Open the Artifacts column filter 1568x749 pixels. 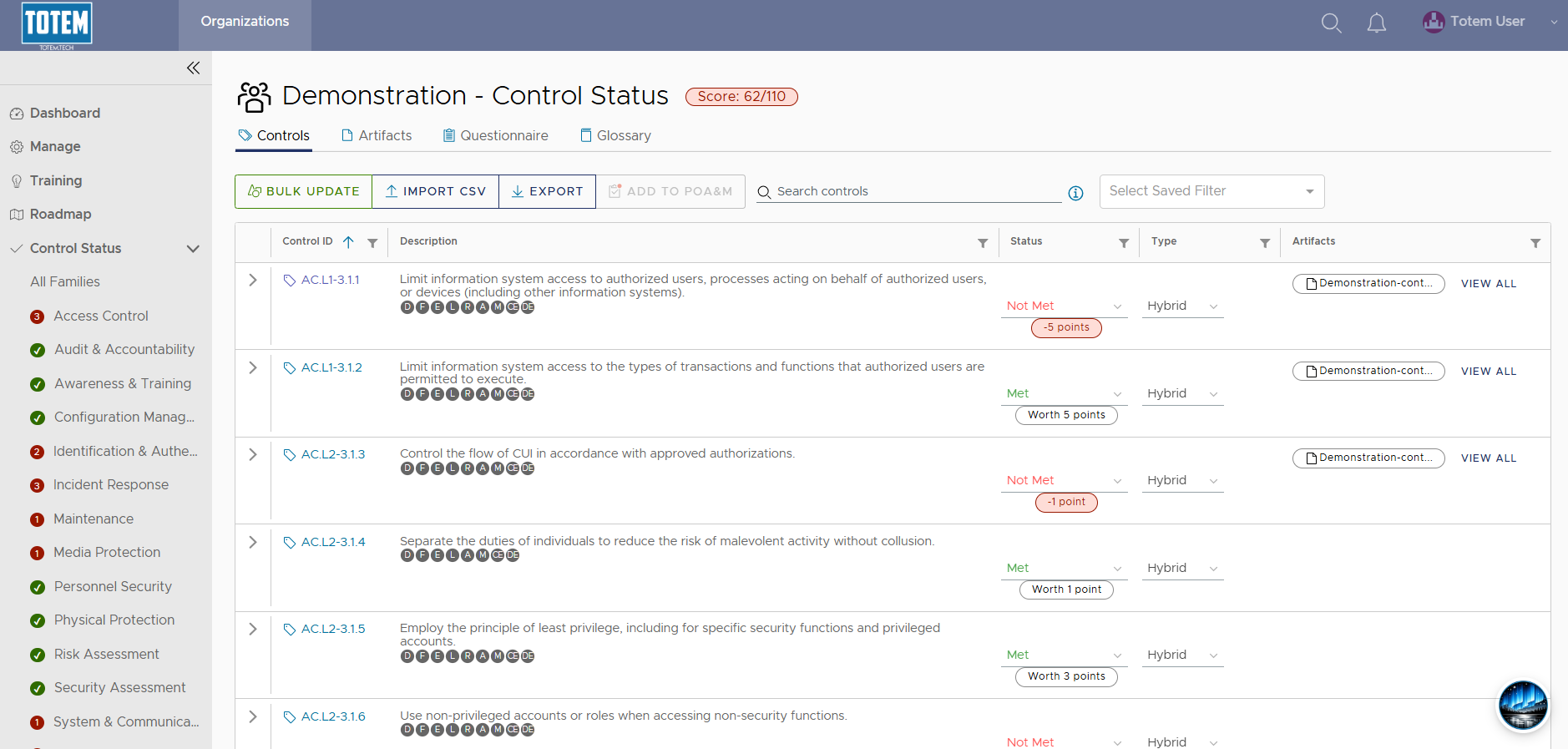1535,243
